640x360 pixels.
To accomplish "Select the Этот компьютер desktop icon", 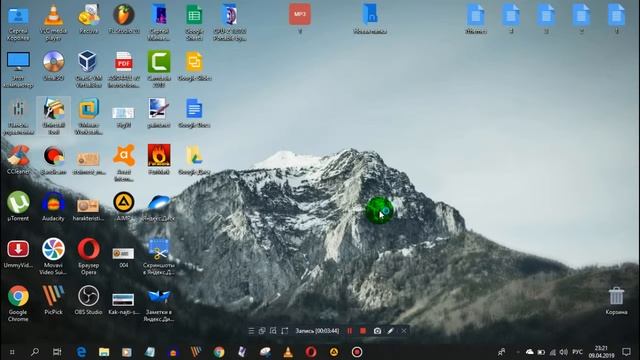I will (18, 69).
